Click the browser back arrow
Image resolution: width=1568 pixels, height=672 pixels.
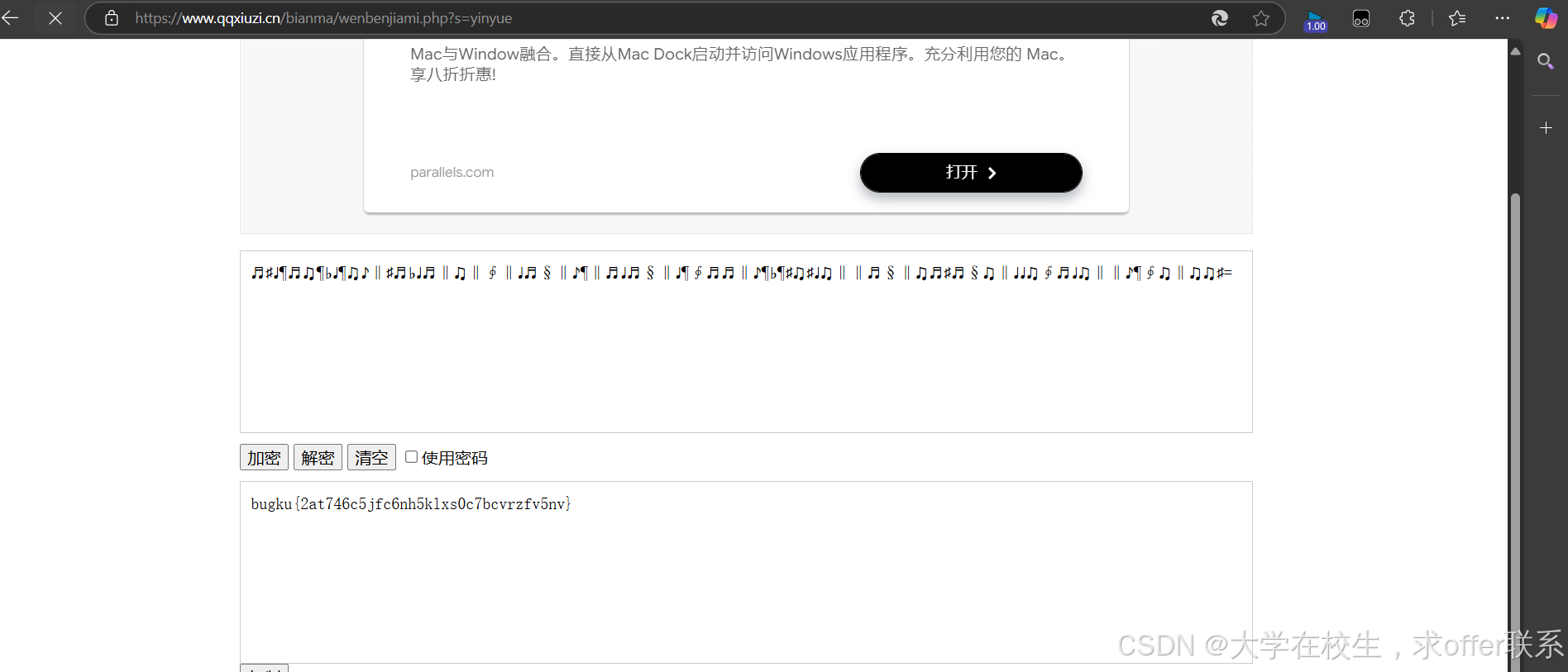(11, 17)
